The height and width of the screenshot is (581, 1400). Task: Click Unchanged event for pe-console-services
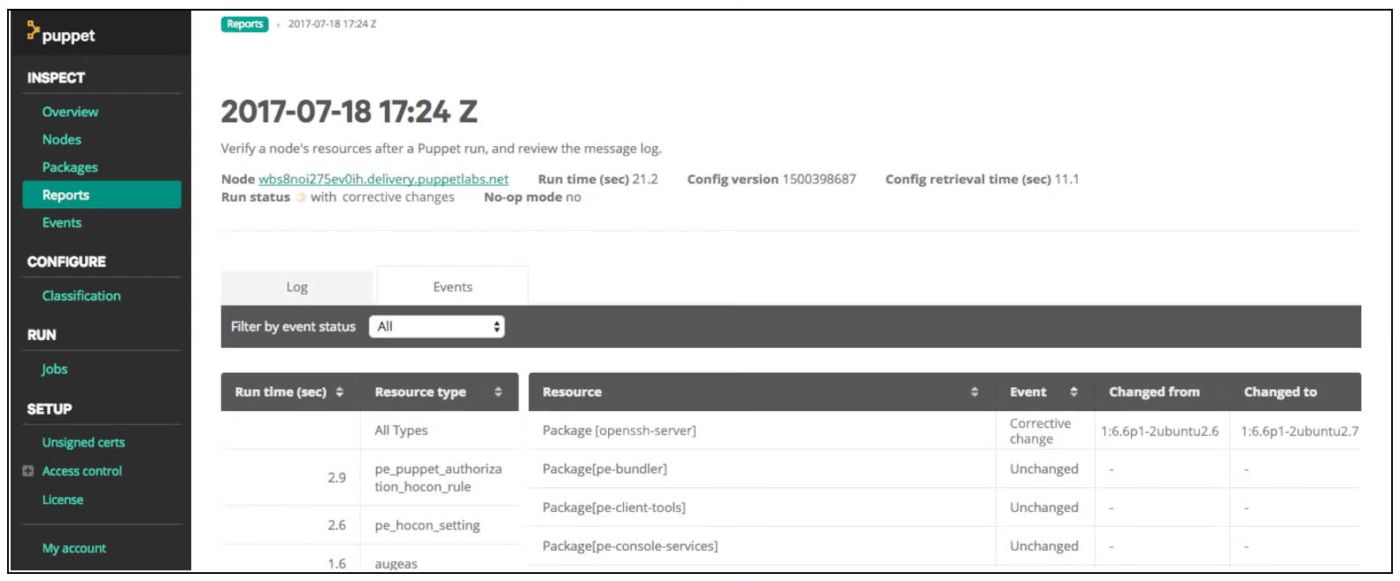(1044, 546)
